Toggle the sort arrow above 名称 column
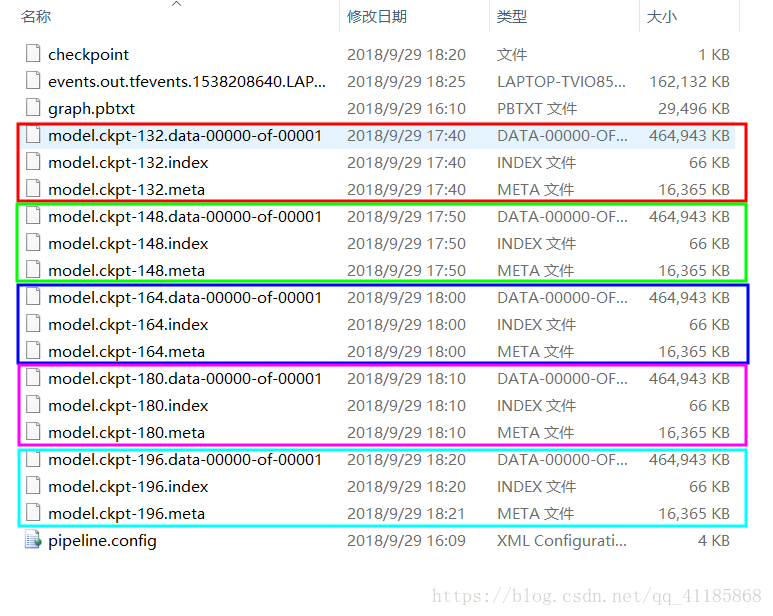The image size is (773, 616). click(176, 4)
